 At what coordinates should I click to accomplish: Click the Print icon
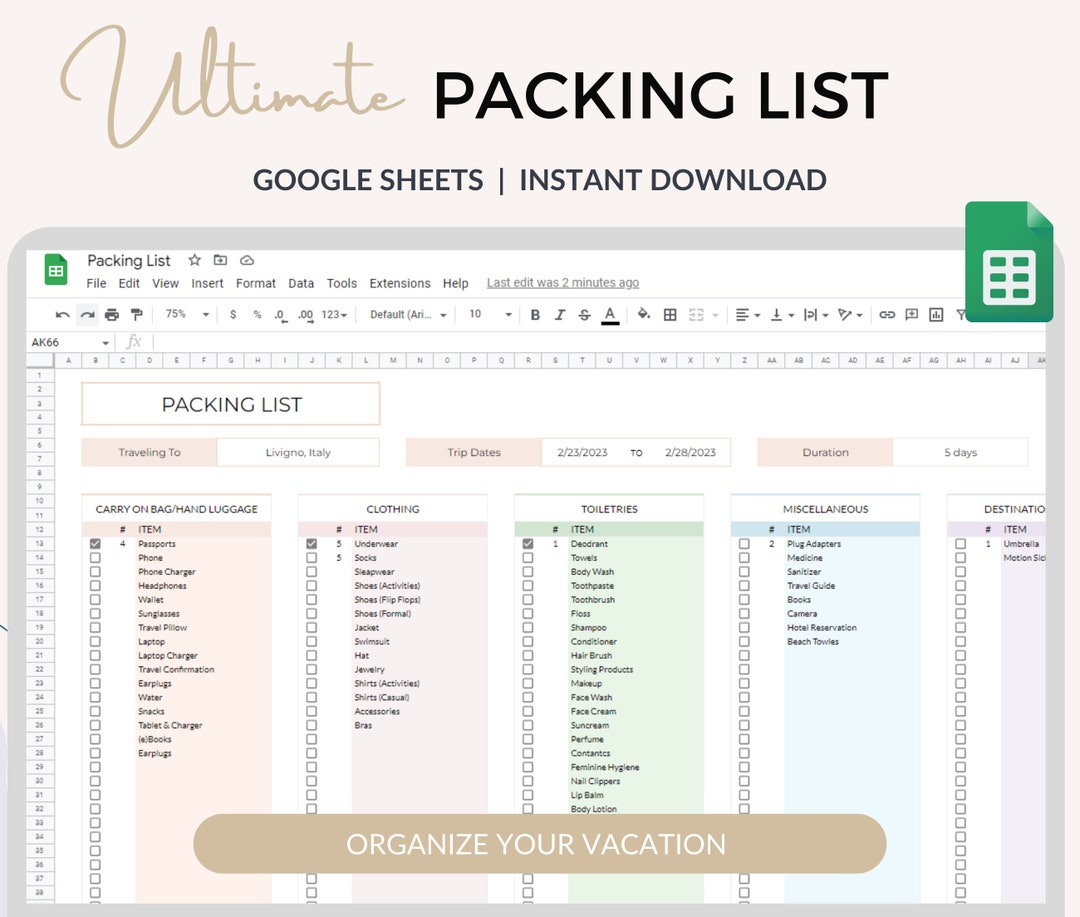pos(112,315)
